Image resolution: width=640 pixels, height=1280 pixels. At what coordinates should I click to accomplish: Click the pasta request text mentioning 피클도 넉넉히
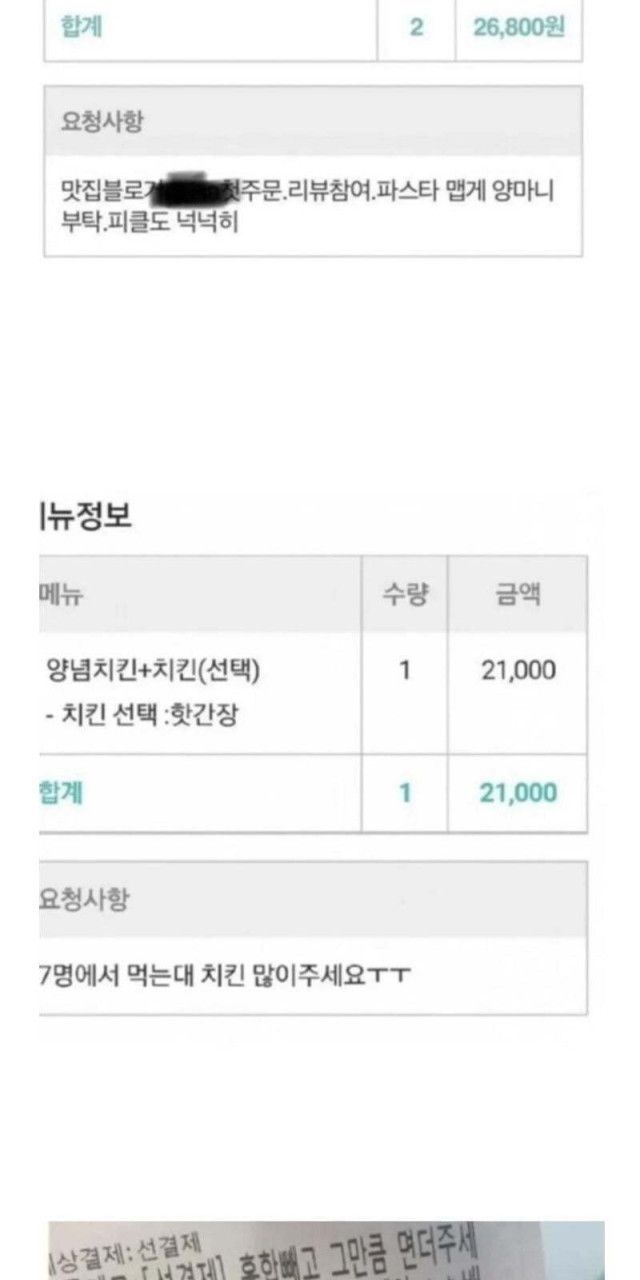[x=306, y=205]
